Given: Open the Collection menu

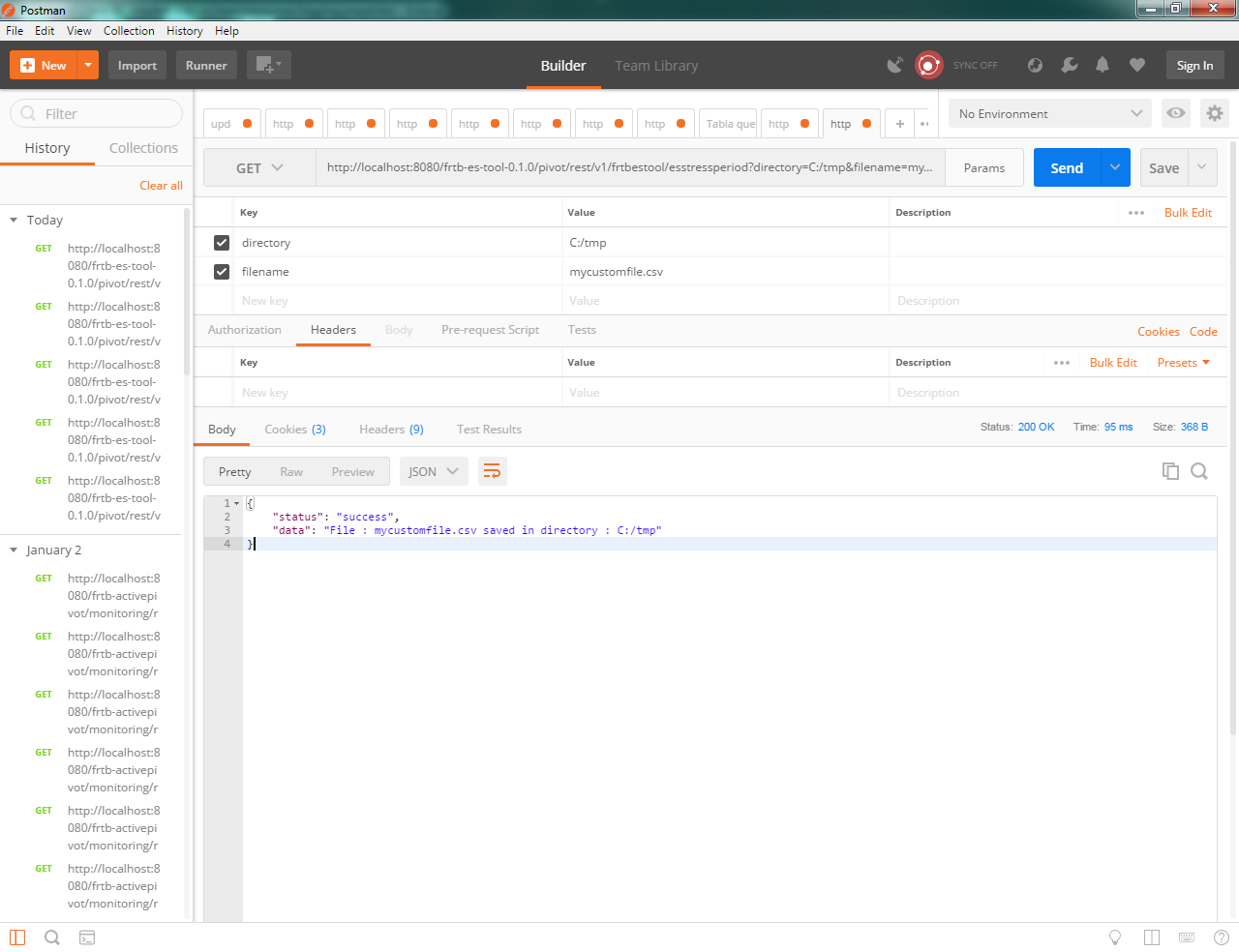Looking at the screenshot, I should (129, 31).
